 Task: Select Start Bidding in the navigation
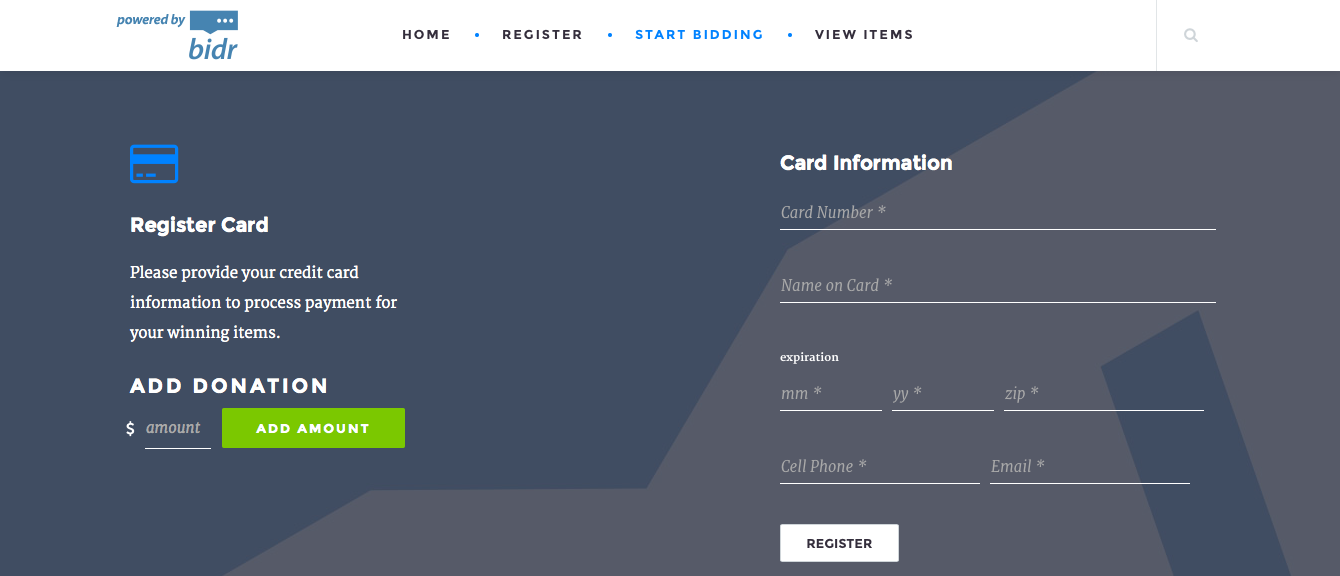click(699, 35)
